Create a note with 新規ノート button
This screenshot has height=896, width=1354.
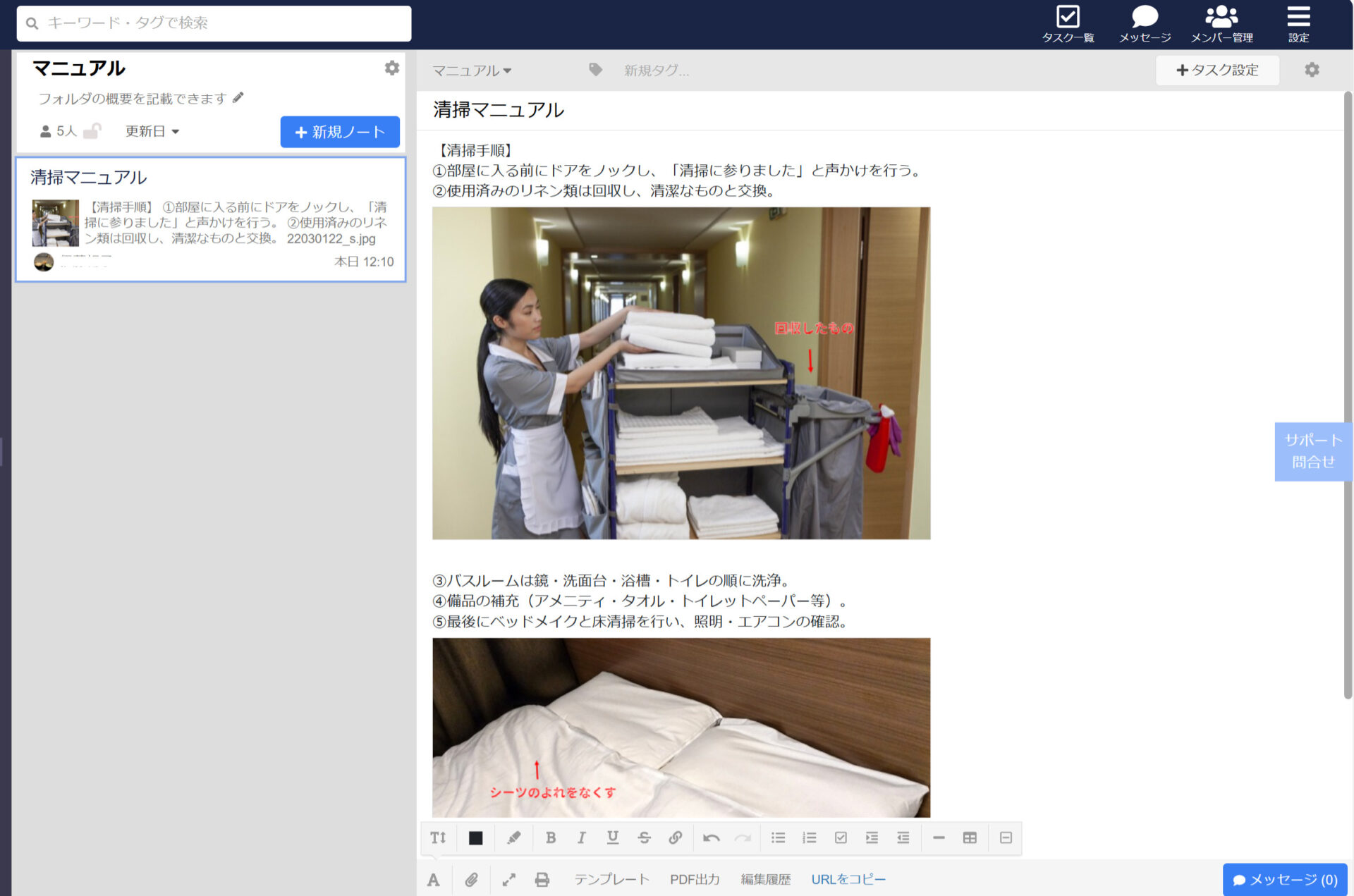click(x=340, y=131)
